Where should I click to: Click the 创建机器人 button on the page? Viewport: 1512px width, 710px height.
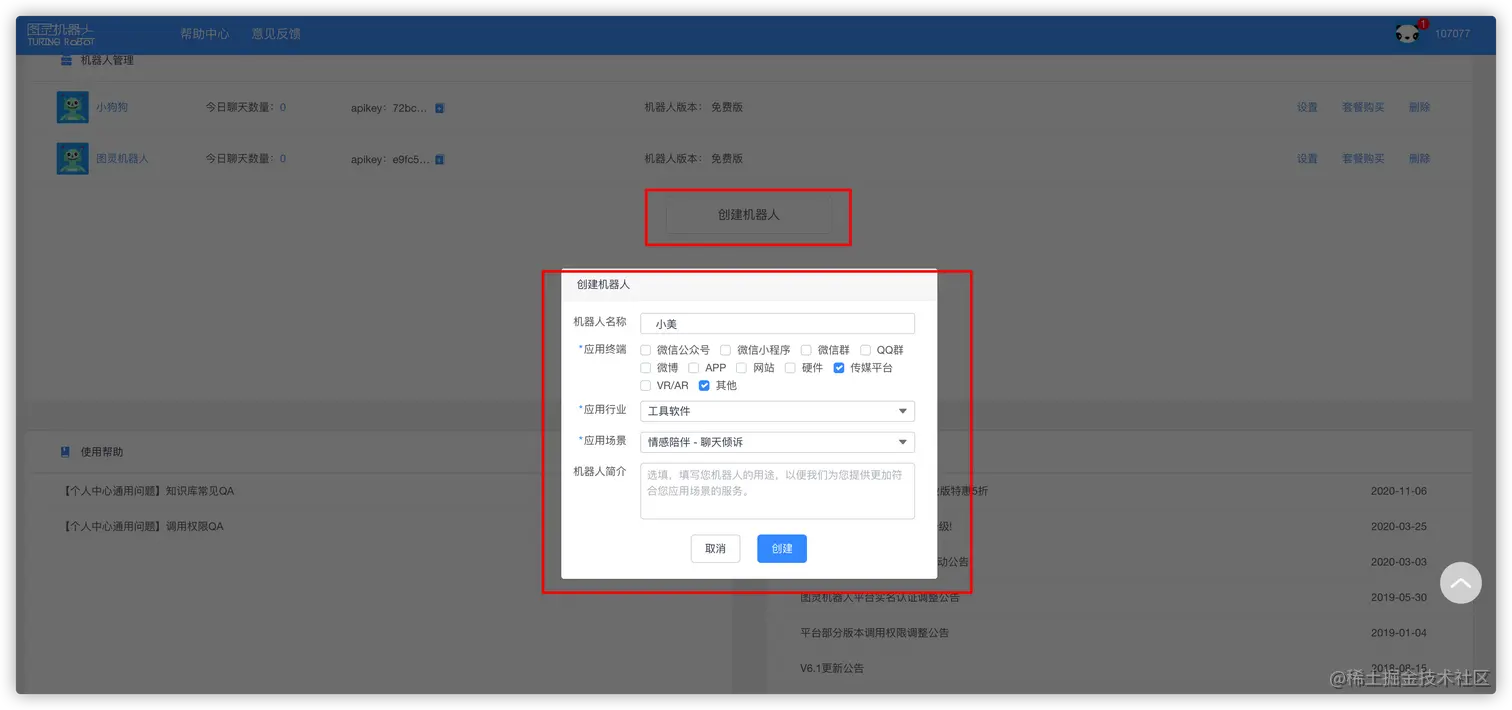coord(748,215)
